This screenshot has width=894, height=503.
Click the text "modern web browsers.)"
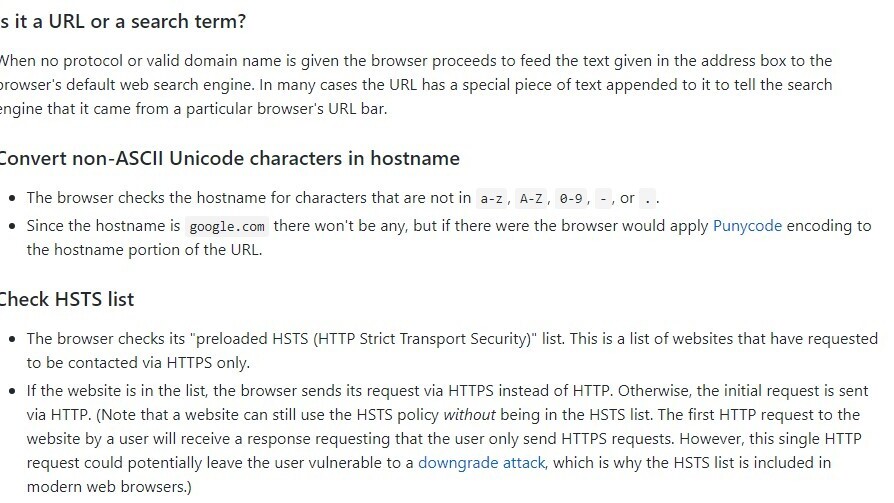[109, 486]
